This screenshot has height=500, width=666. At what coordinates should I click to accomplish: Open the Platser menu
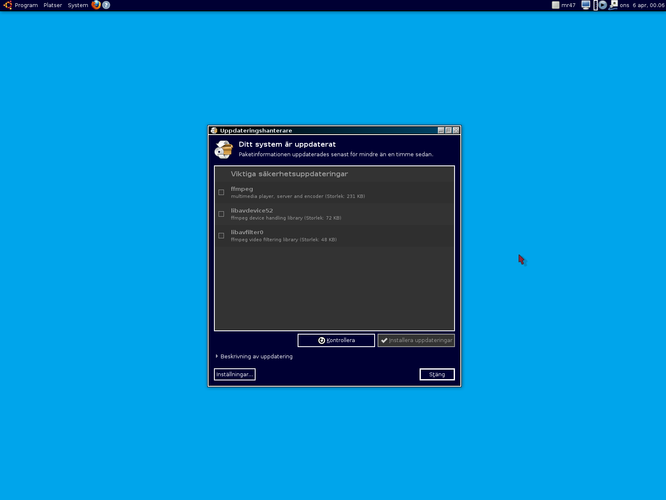pyautogui.click(x=53, y=5)
